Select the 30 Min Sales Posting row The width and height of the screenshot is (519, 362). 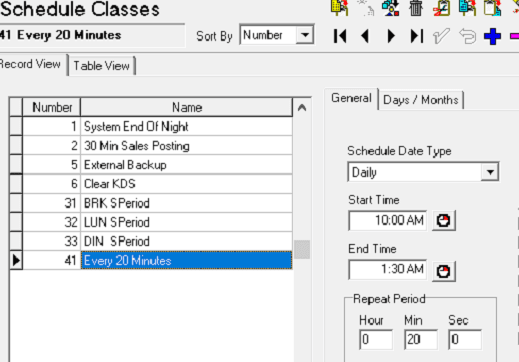pos(187,146)
